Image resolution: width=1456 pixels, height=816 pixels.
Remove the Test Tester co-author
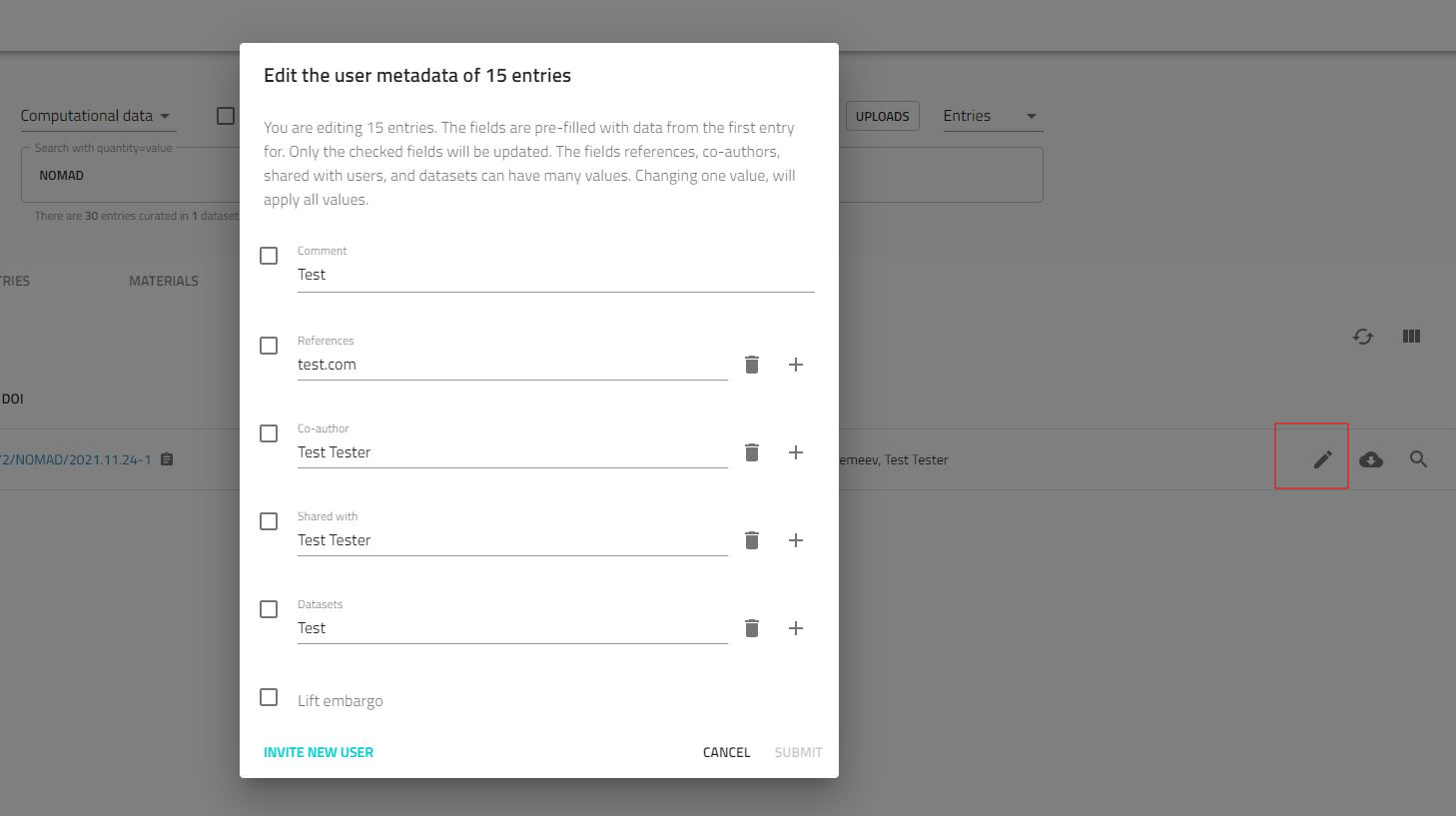coord(752,452)
